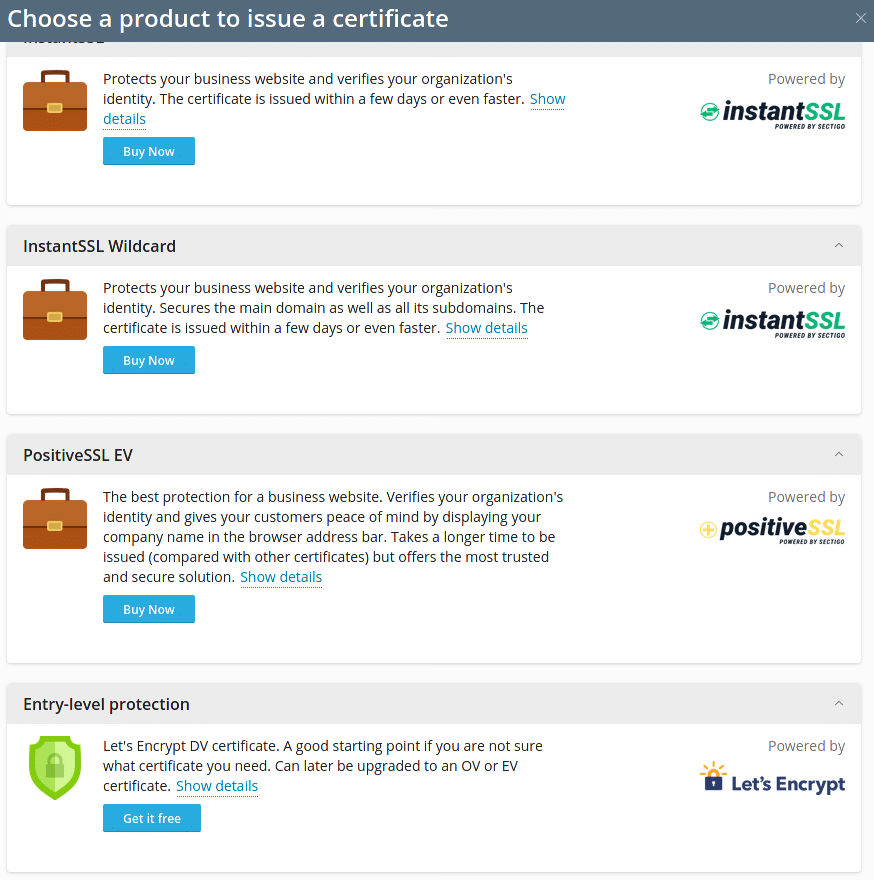Click the topmost briefcase icon
The width and height of the screenshot is (874, 880).
55,100
